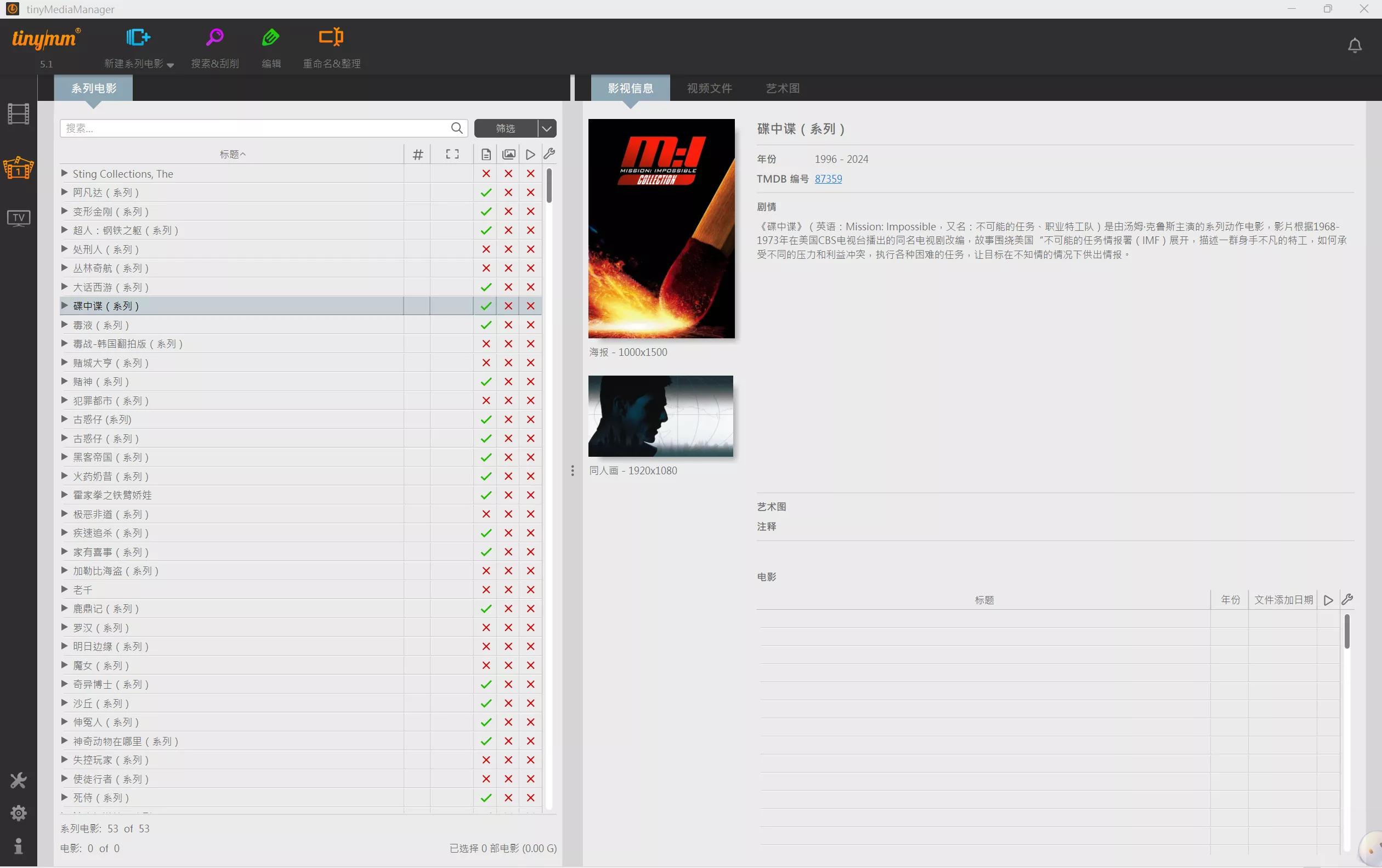Sort by the NFO document column icon
Viewport: 1382px width, 868px height.
pyautogui.click(x=486, y=154)
